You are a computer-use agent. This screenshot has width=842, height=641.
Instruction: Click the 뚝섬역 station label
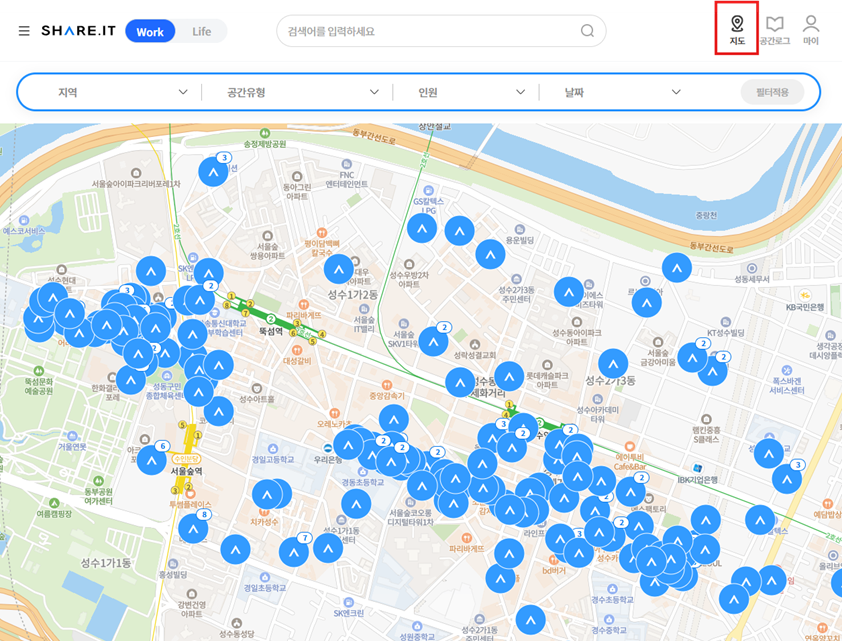click(271, 331)
